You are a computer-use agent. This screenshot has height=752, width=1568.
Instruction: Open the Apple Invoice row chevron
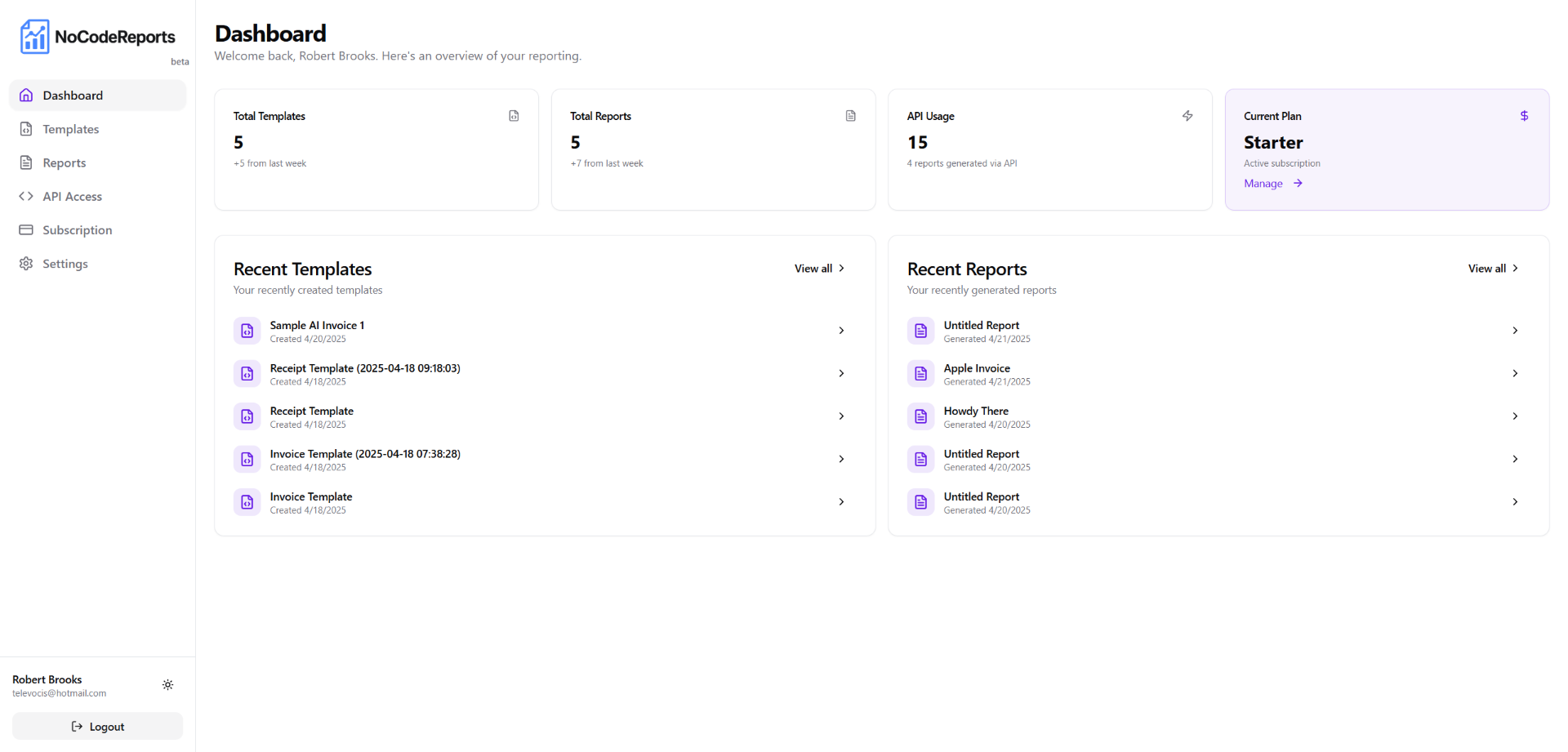[1515, 374]
